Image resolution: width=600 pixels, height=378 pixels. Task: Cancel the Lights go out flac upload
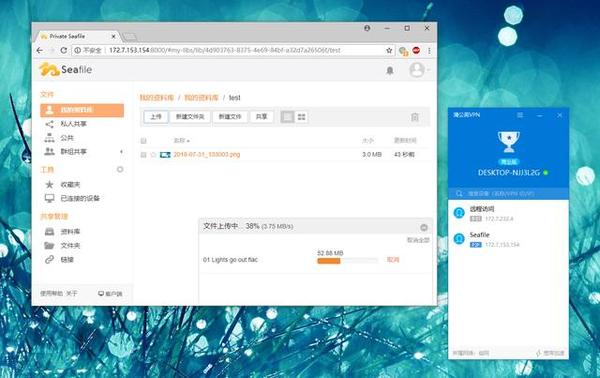393,260
